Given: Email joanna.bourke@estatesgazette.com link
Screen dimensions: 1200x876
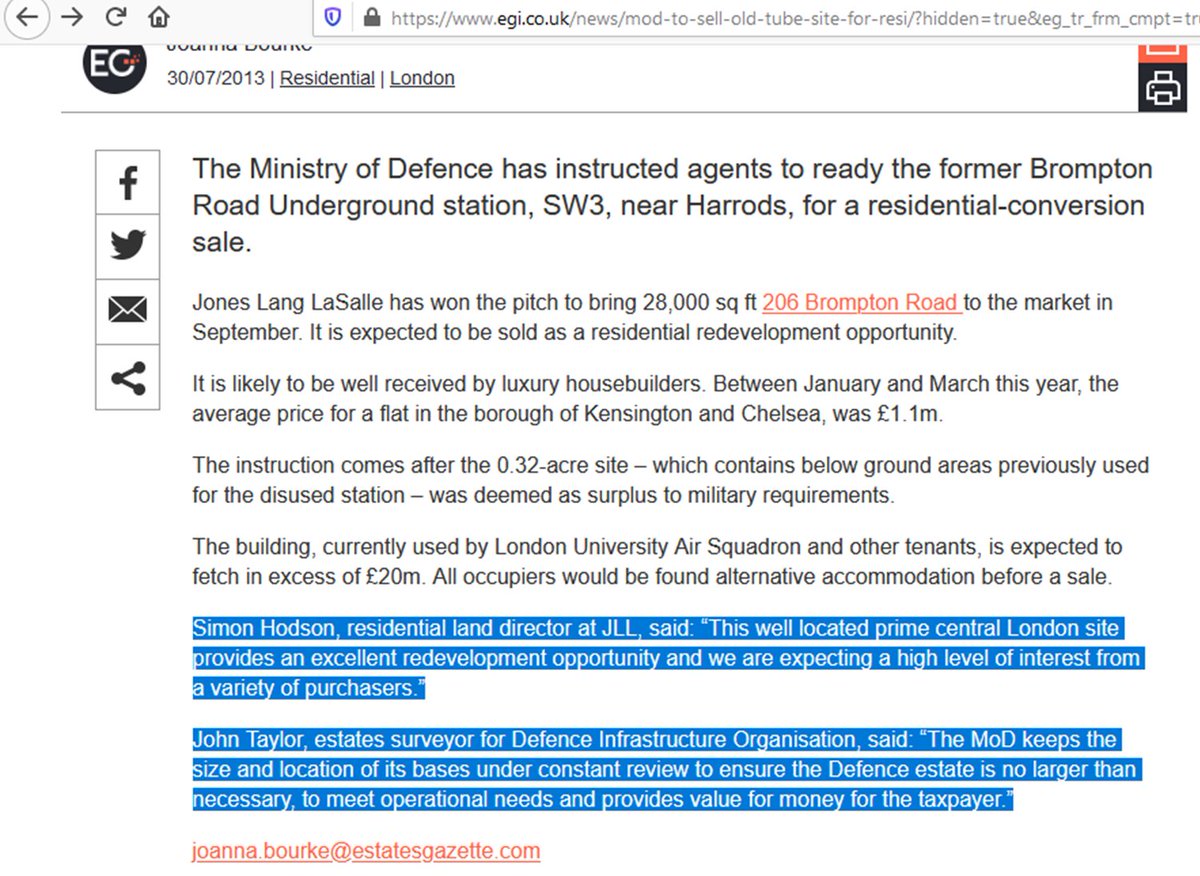Looking at the screenshot, I should [x=366, y=851].
